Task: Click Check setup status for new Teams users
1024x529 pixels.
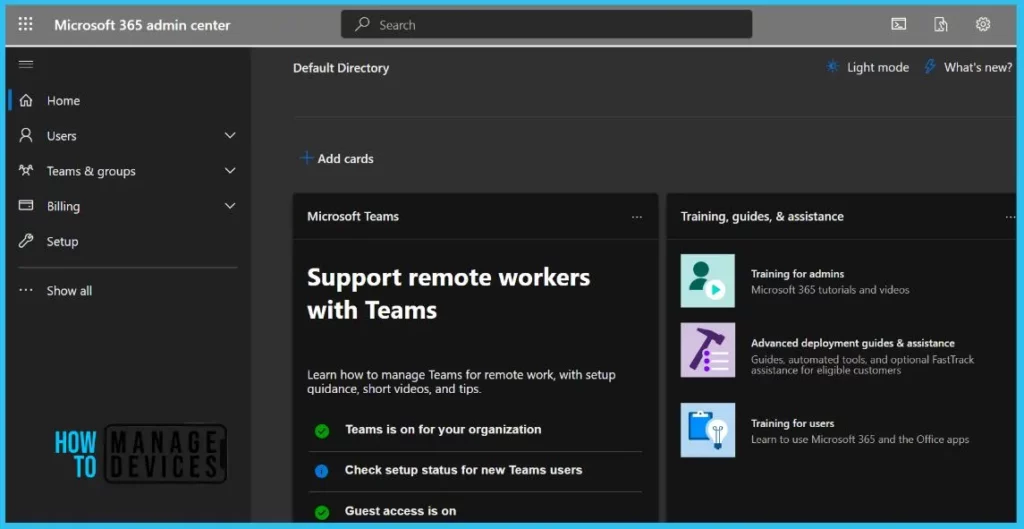Action: tap(463, 470)
